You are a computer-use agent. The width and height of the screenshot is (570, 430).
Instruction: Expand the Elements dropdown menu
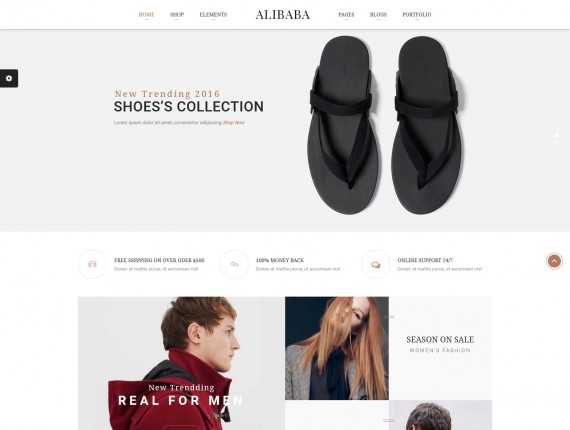point(213,15)
